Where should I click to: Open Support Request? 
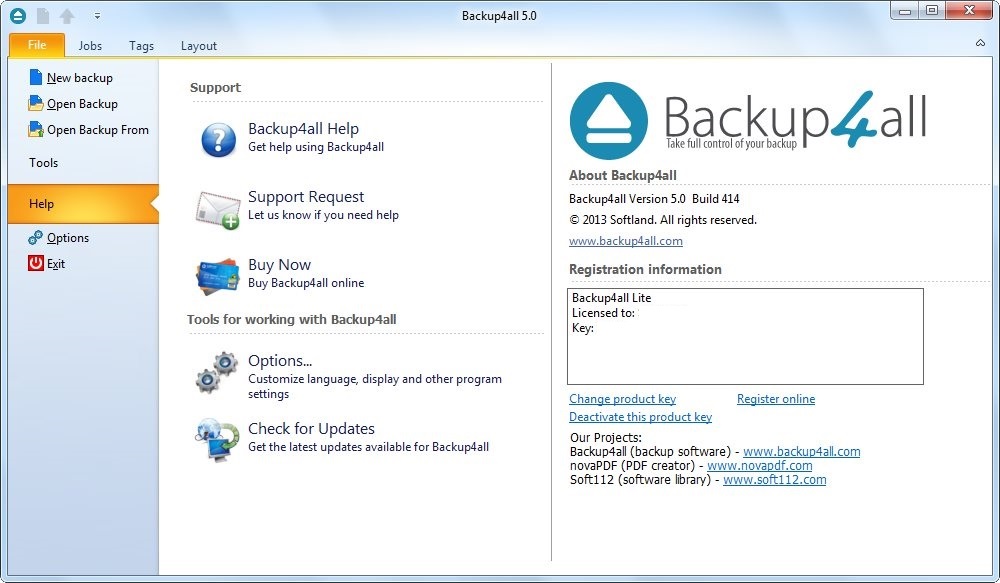pyautogui.click(x=306, y=197)
